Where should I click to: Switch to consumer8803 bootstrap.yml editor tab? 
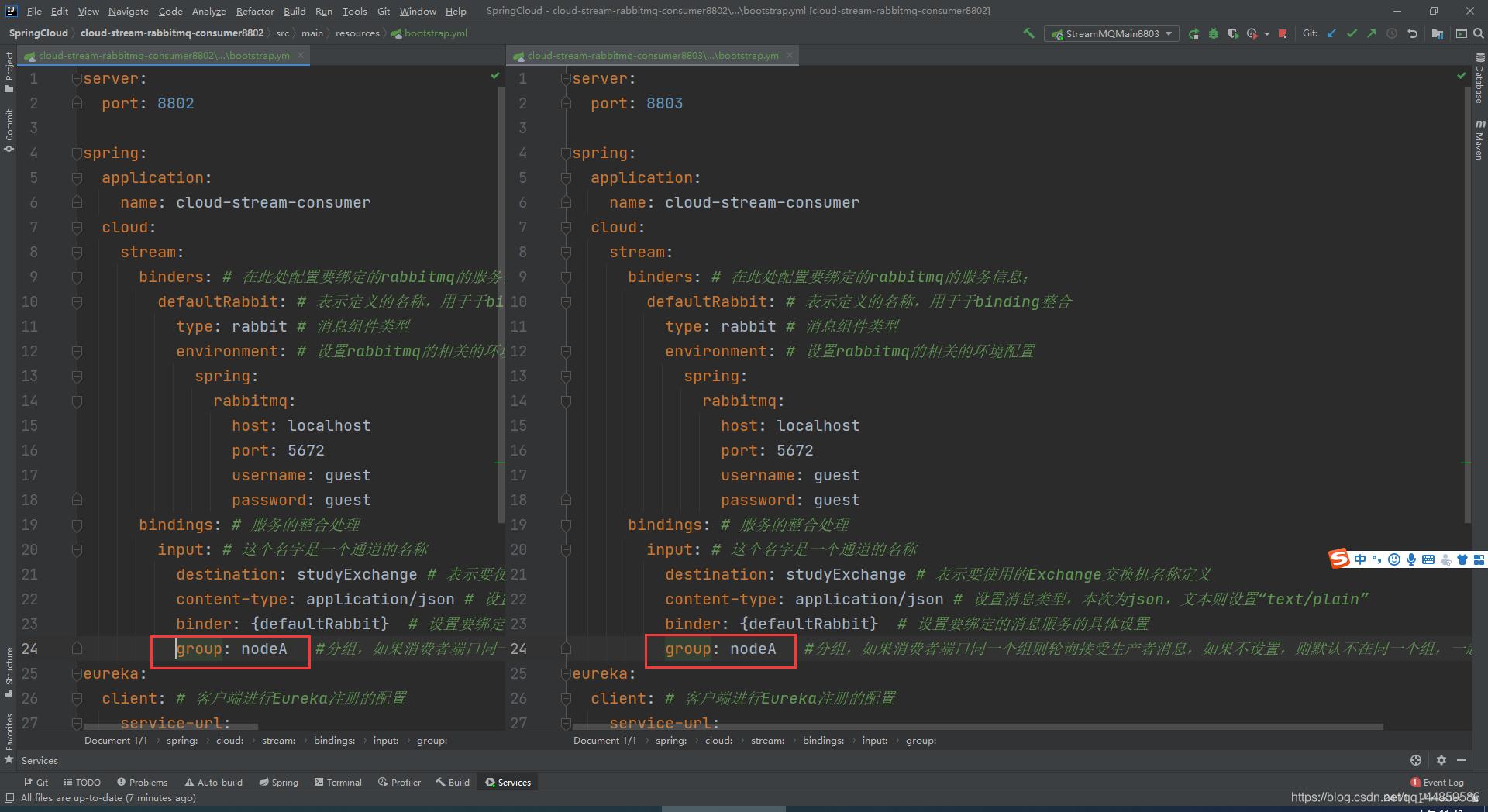[x=653, y=55]
